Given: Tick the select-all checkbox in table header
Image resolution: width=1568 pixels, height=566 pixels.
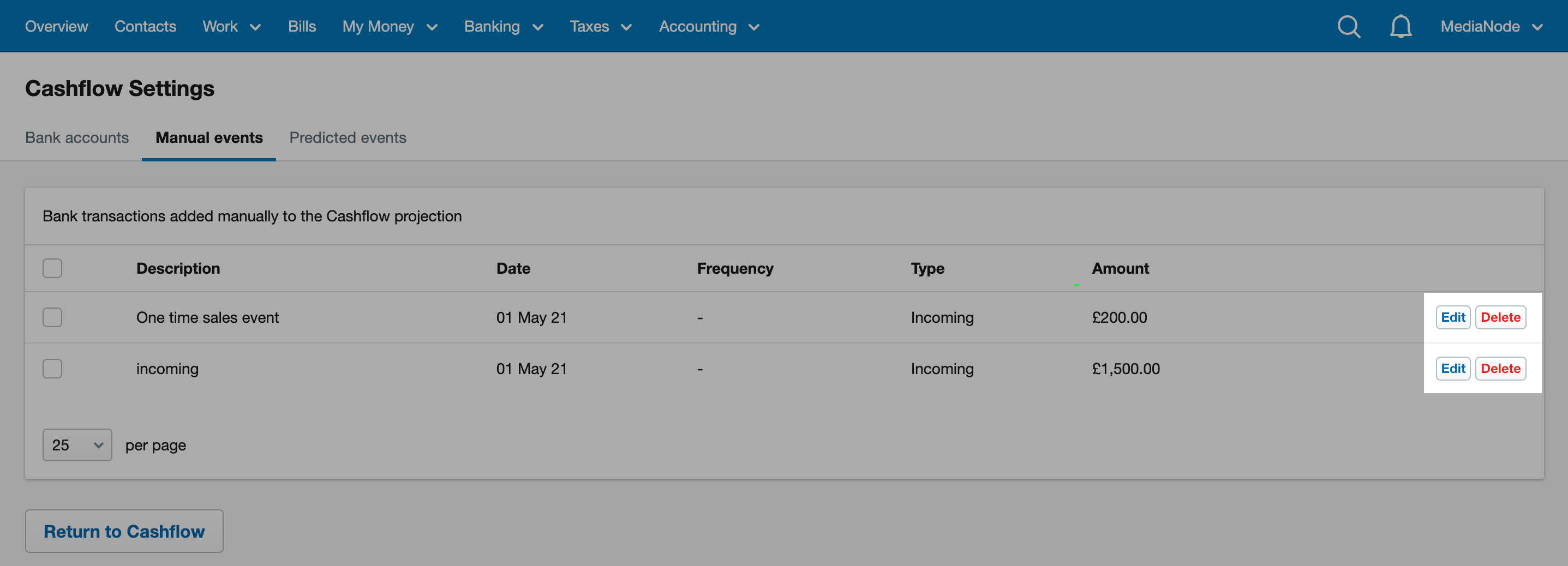Looking at the screenshot, I should [52, 268].
